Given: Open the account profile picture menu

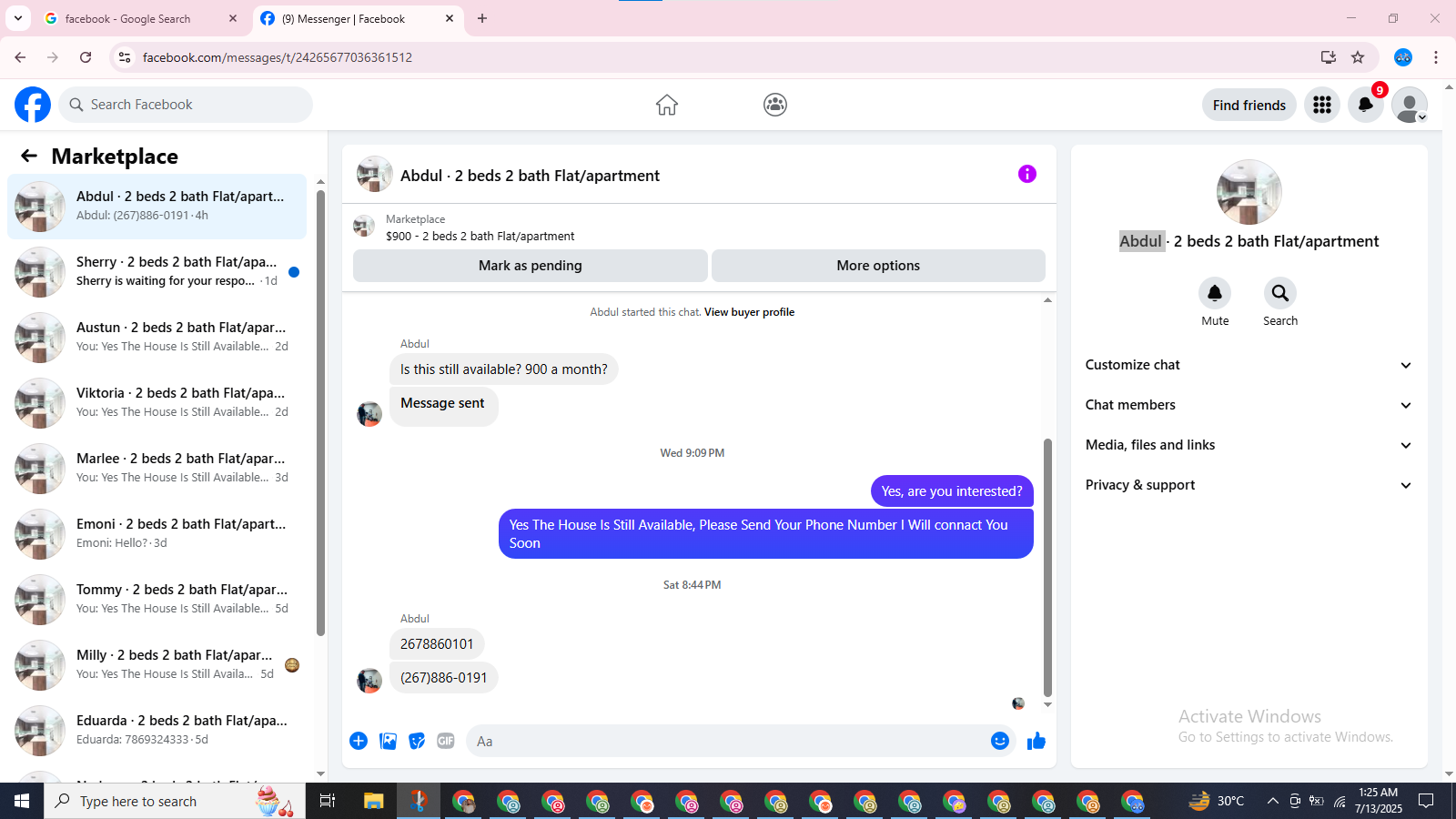Looking at the screenshot, I should 1410,105.
